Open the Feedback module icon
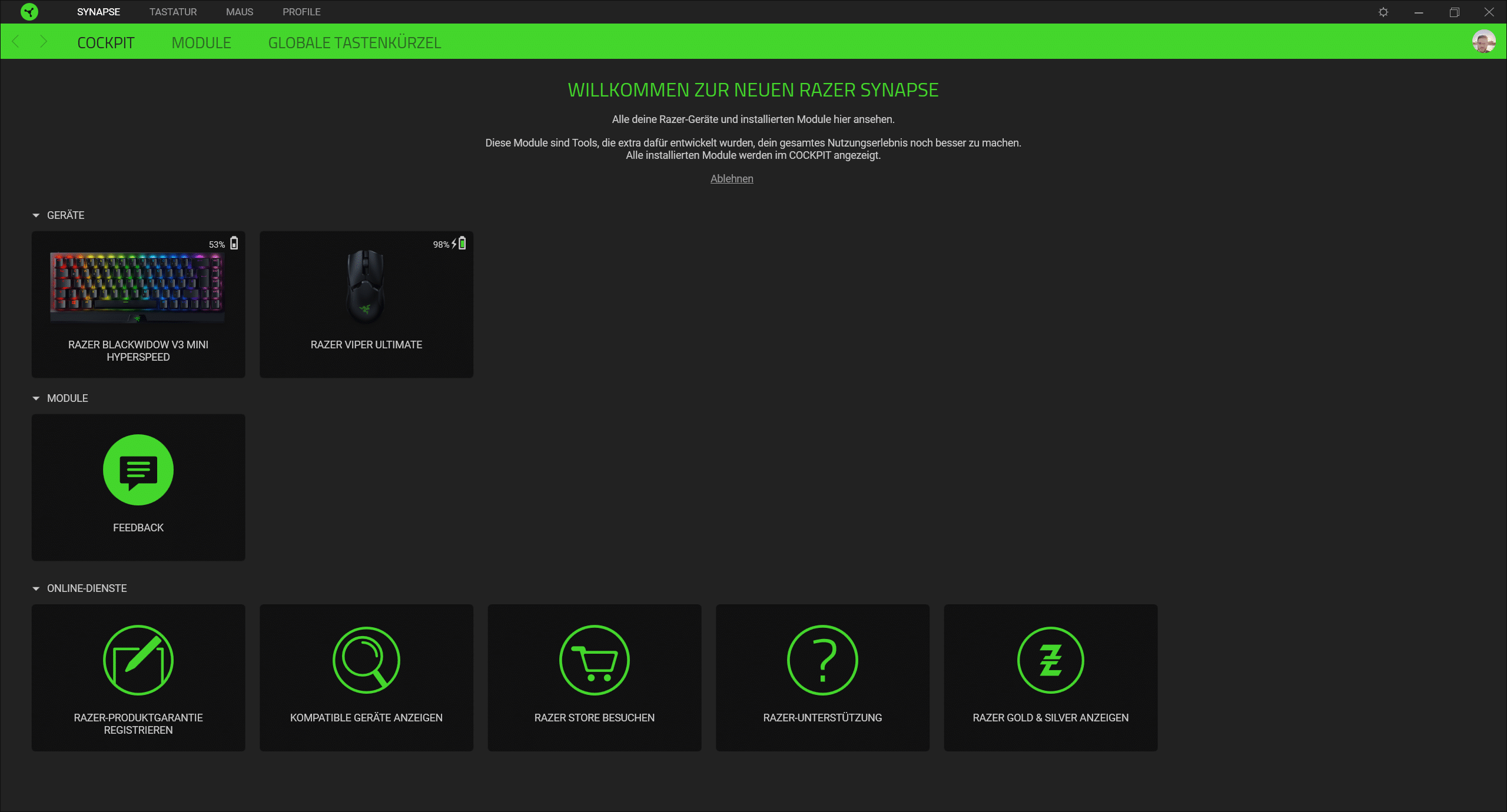 click(x=138, y=470)
